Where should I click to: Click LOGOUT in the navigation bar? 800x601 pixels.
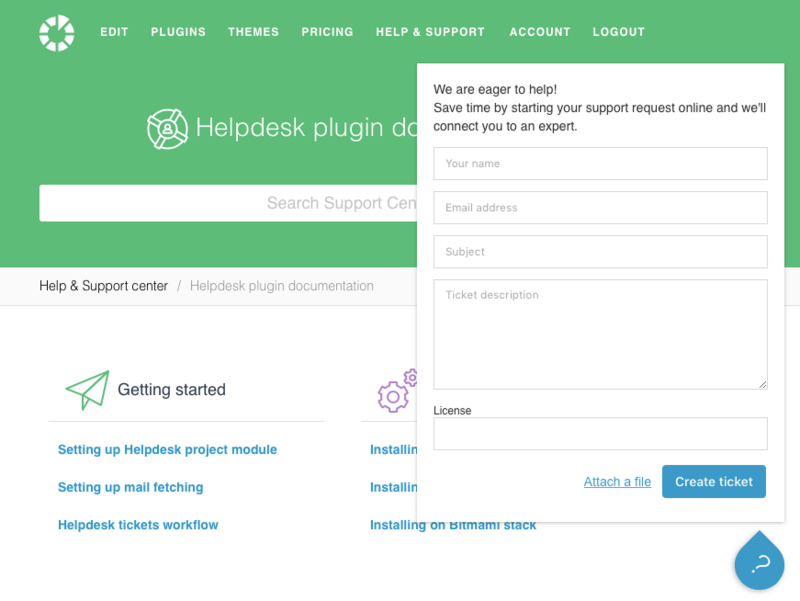[x=618, y=31]
